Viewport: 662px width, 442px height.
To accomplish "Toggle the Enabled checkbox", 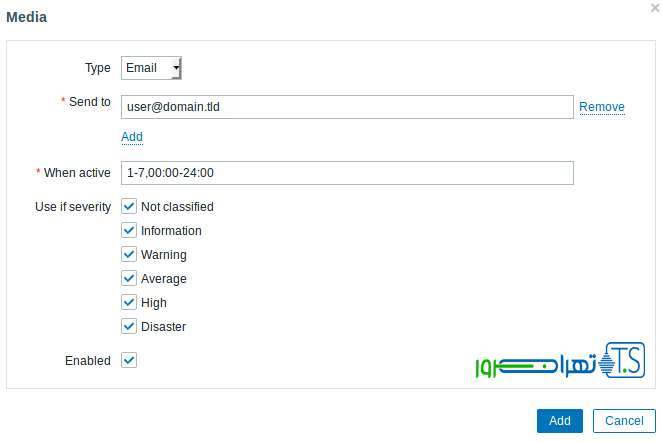I will coord(129,360).
